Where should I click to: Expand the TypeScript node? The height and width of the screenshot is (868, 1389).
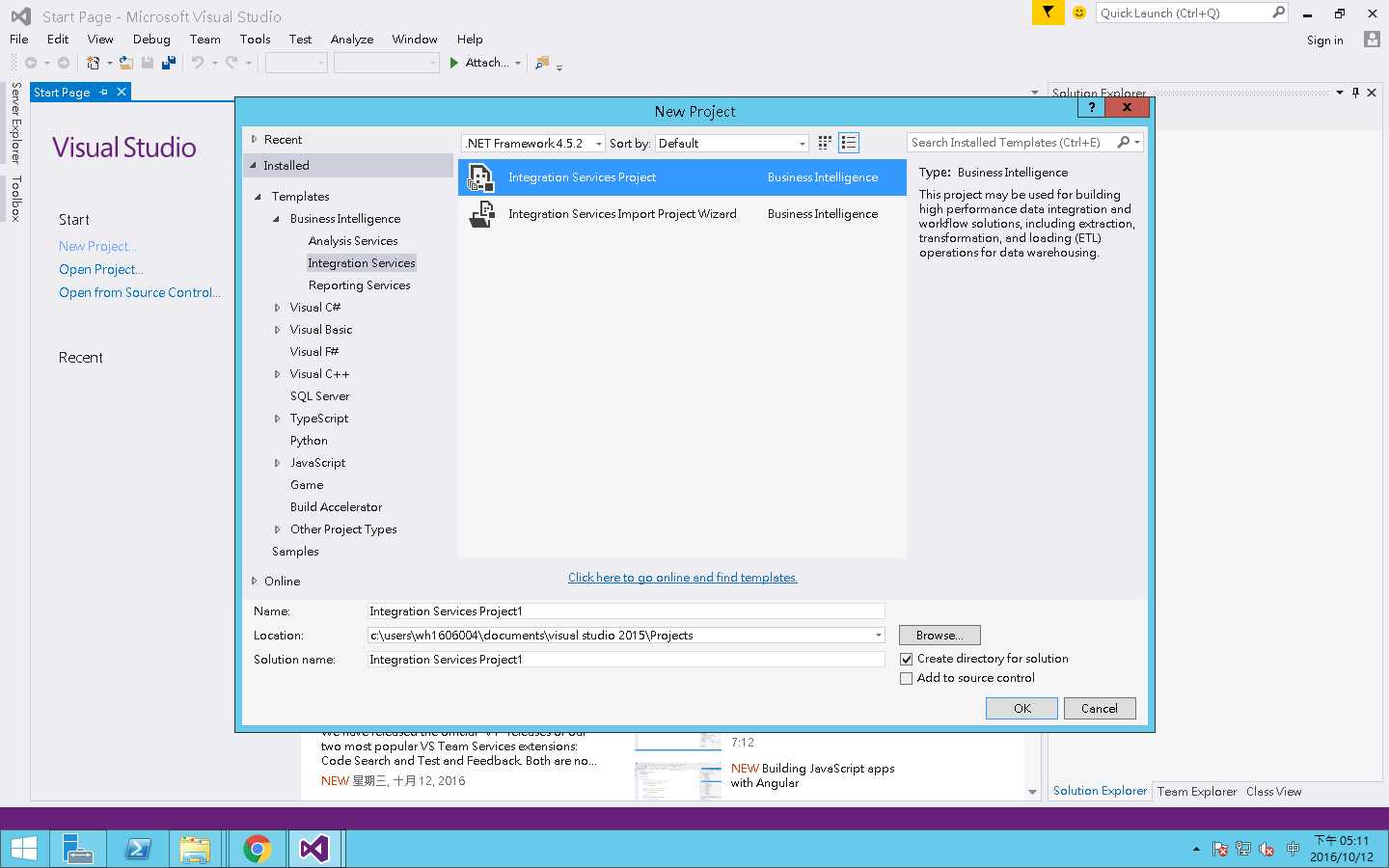[277, 419]
